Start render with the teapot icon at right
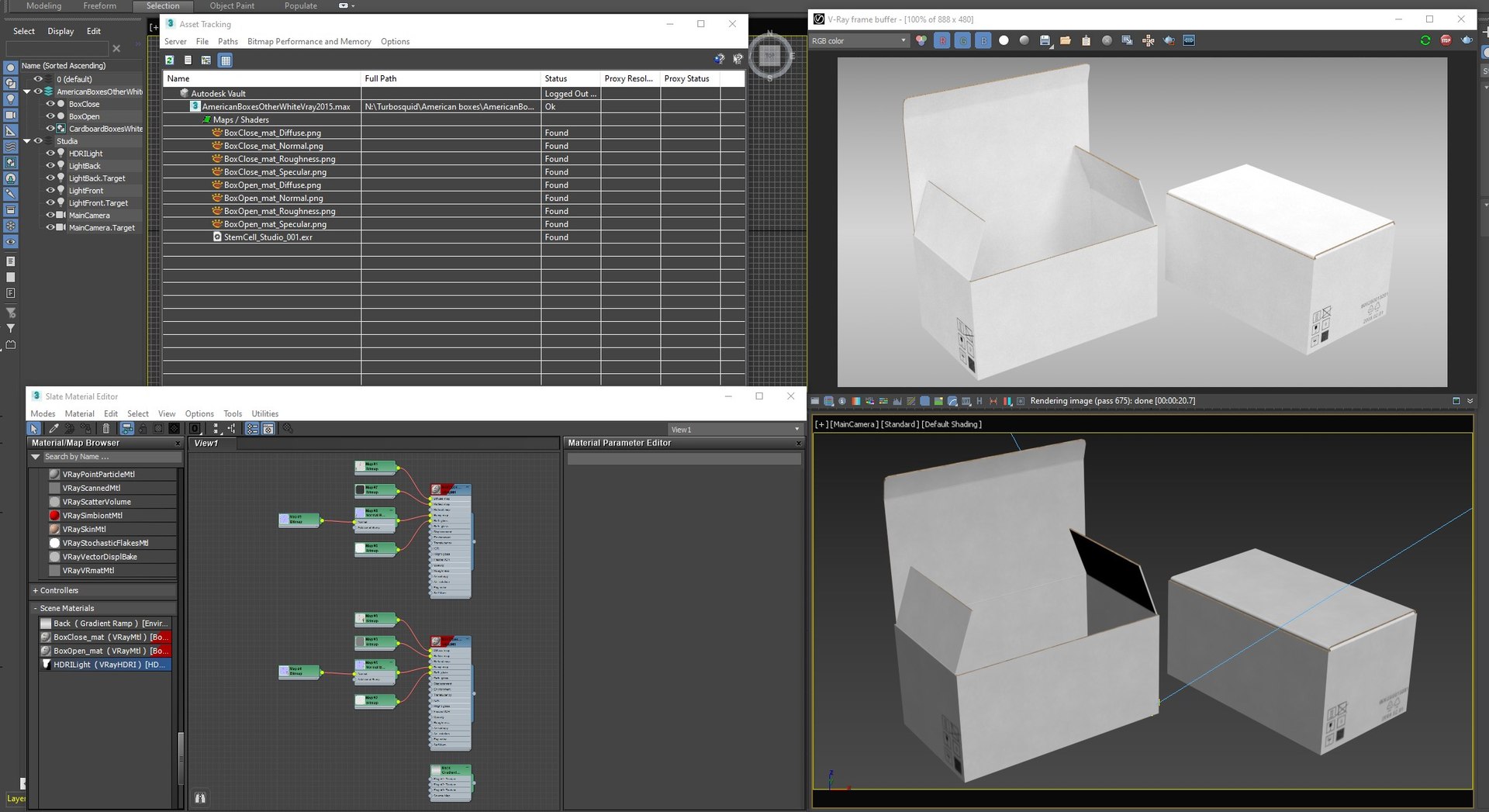The width and height of the screenshot is (1489, 812). point(1467,40)
